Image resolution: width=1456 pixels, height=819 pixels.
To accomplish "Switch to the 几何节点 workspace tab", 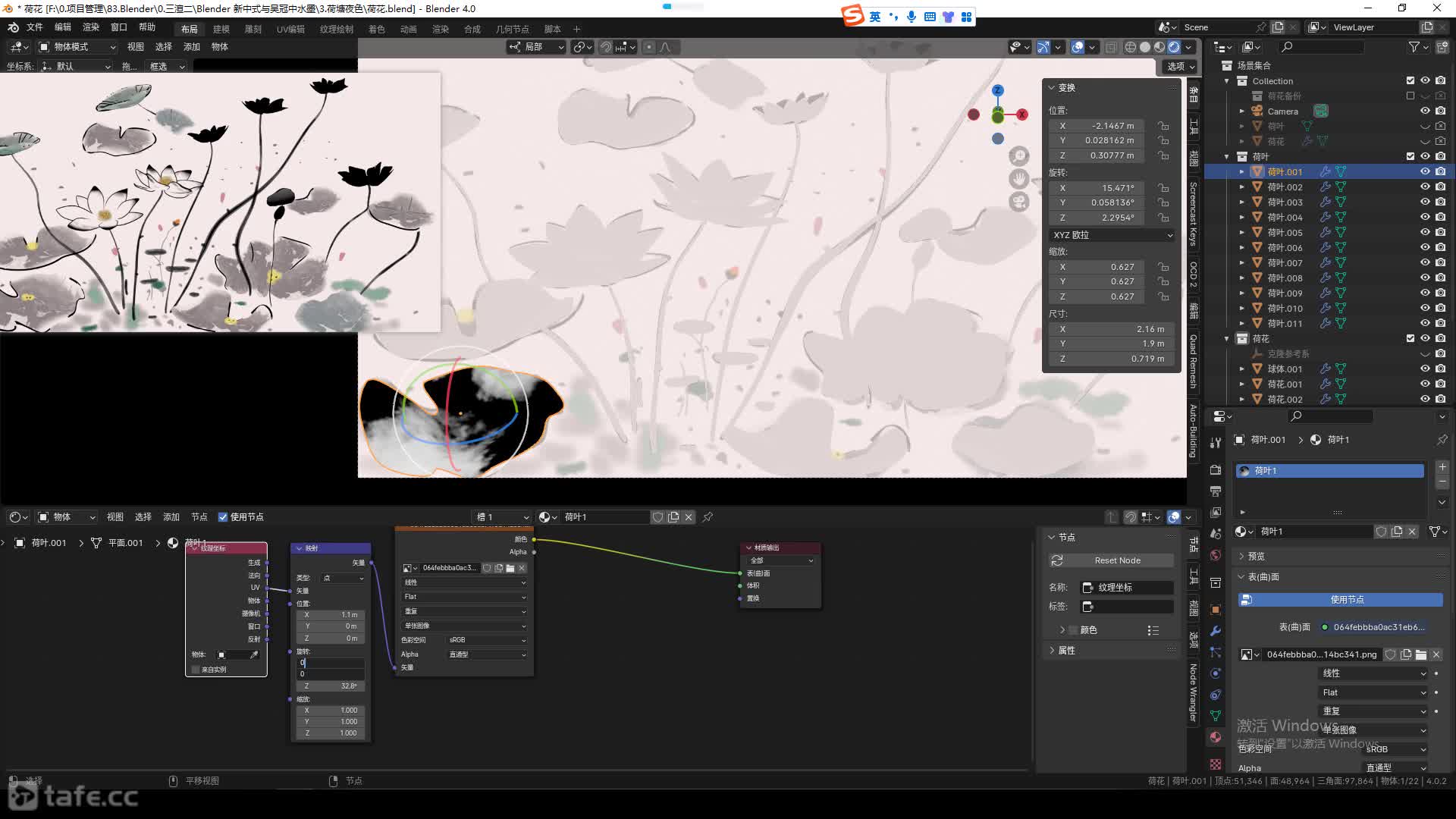I will coord(513,29).
